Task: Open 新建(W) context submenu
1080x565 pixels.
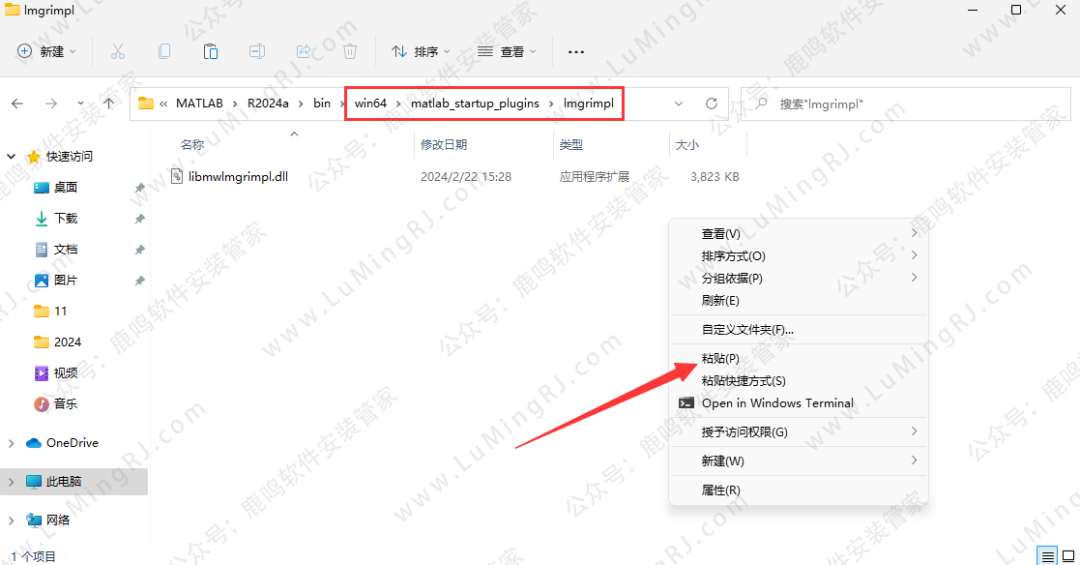Action: pos(798,461)
